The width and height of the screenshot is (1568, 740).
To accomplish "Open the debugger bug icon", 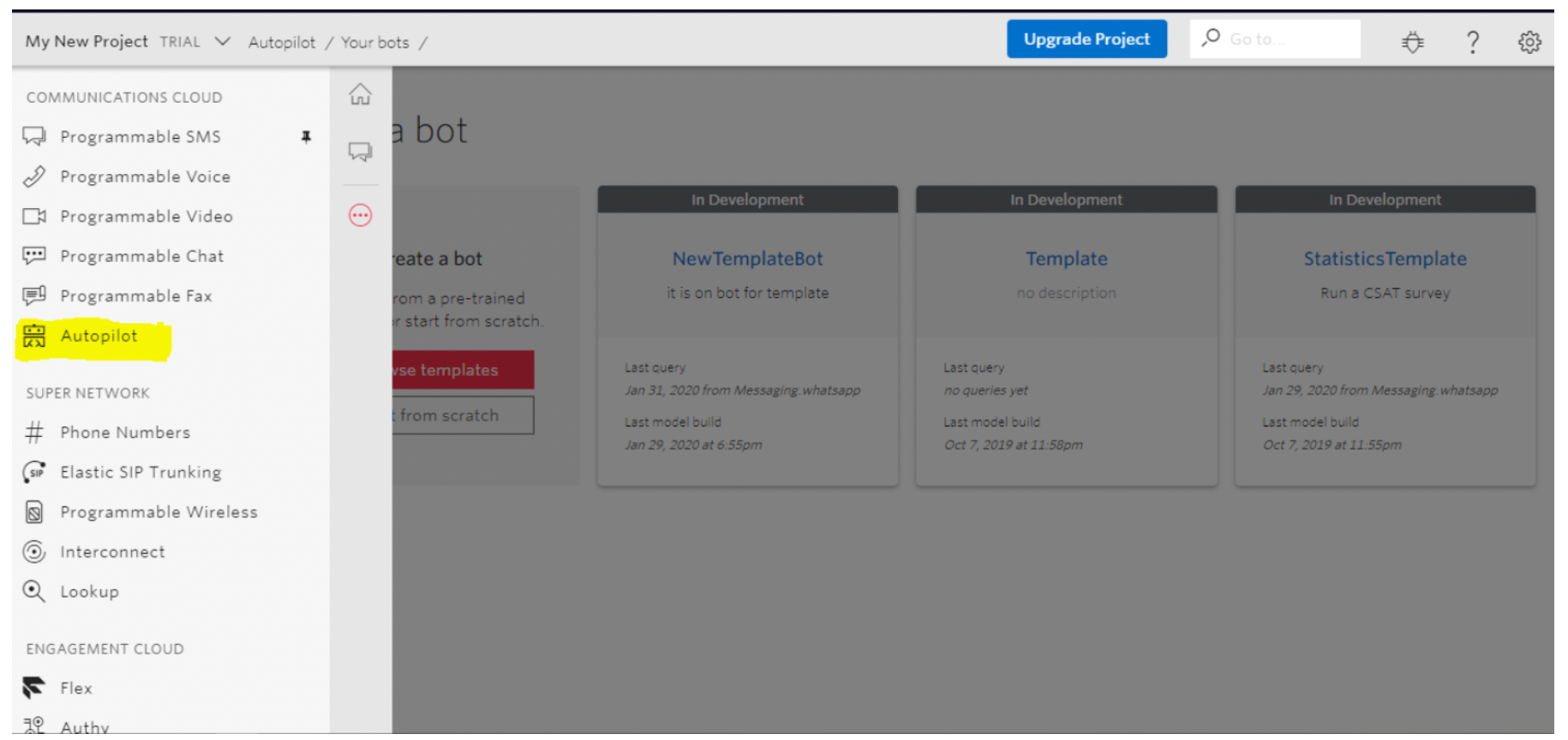I will click(1413, 41).
